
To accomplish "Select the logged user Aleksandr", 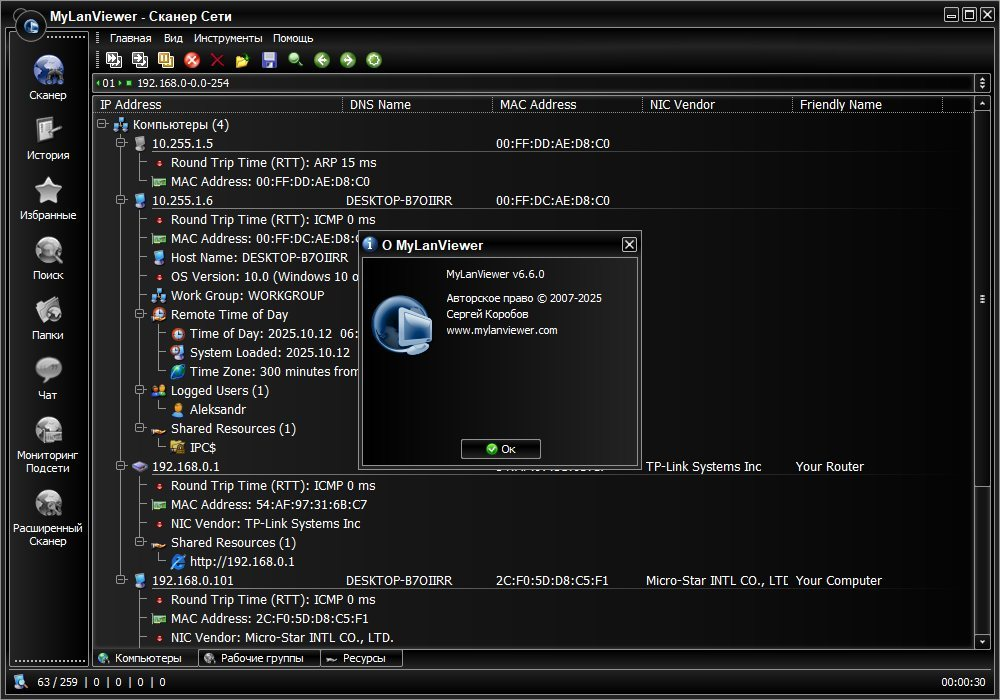I will click(x=217, y=409).
